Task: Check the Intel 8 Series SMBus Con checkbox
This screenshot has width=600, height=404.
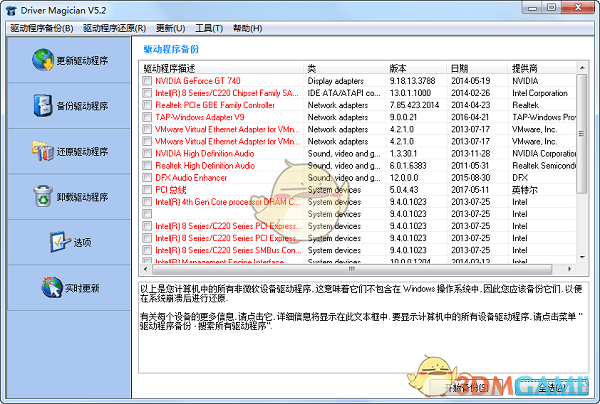Action: [x=147, y=250]
